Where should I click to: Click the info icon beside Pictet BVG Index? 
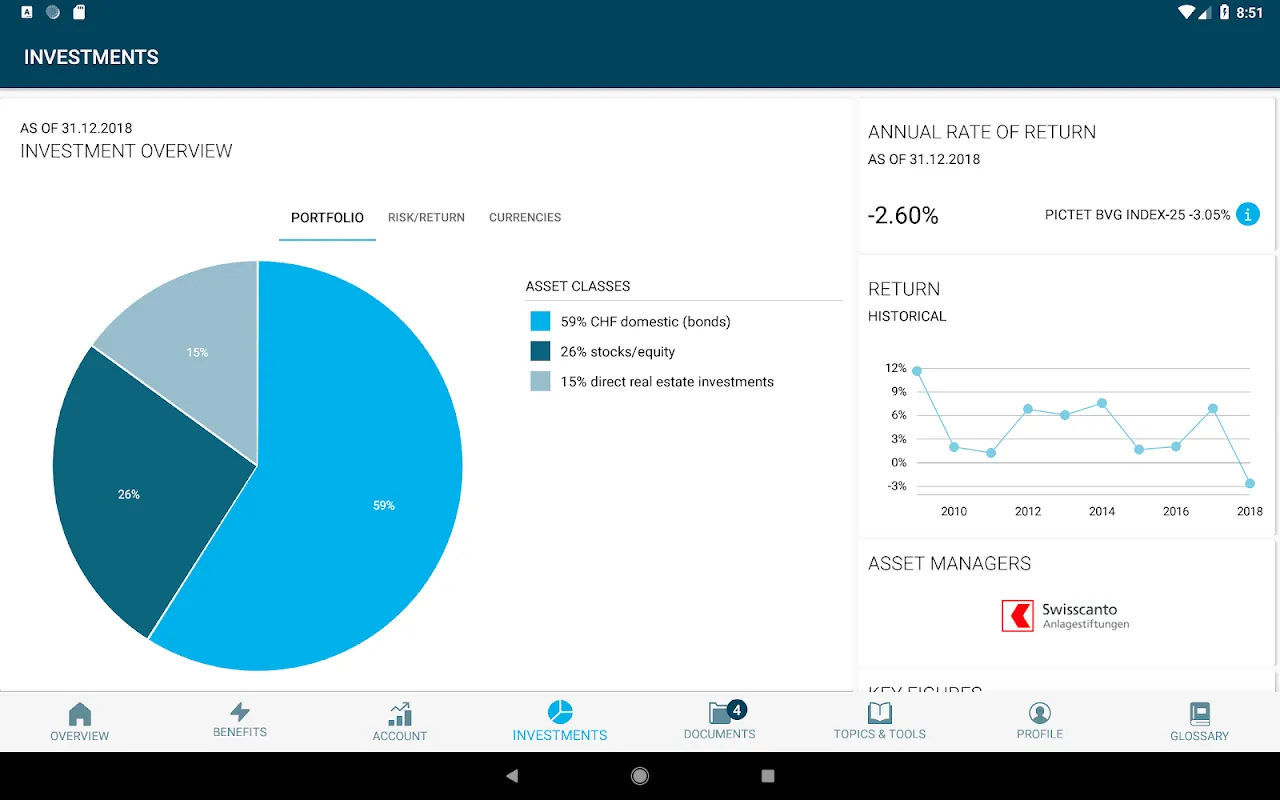(1248, 214)
